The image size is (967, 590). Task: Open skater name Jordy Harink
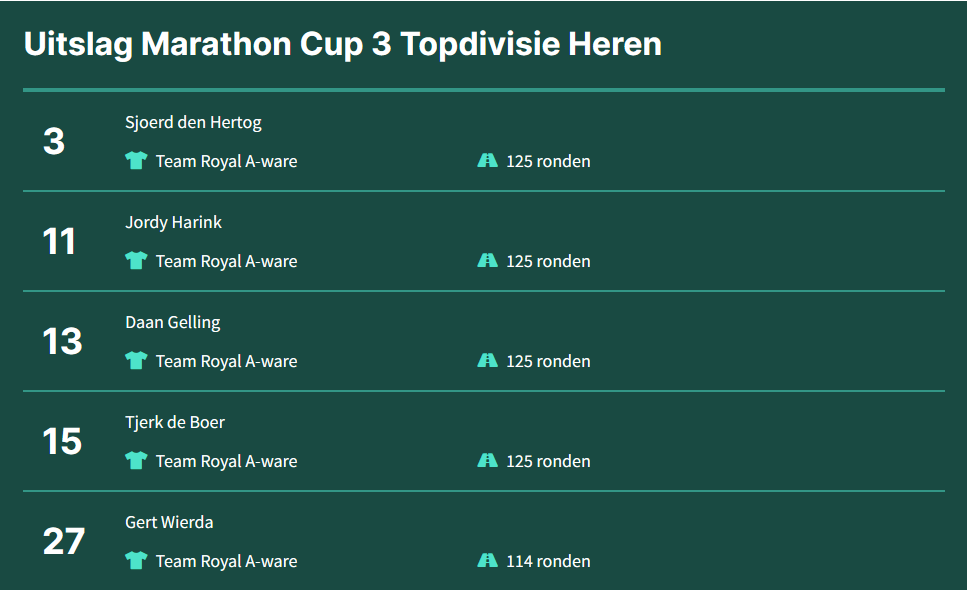(x=173, y=222)
